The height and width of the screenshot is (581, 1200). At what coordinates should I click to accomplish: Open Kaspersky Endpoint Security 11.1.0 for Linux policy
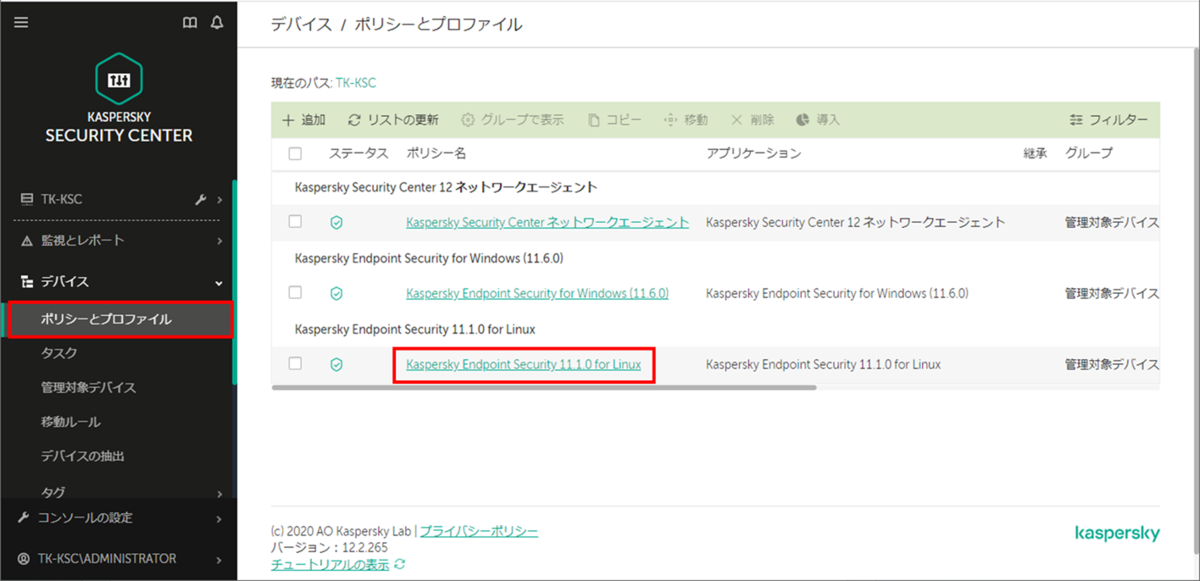point(523,364)
